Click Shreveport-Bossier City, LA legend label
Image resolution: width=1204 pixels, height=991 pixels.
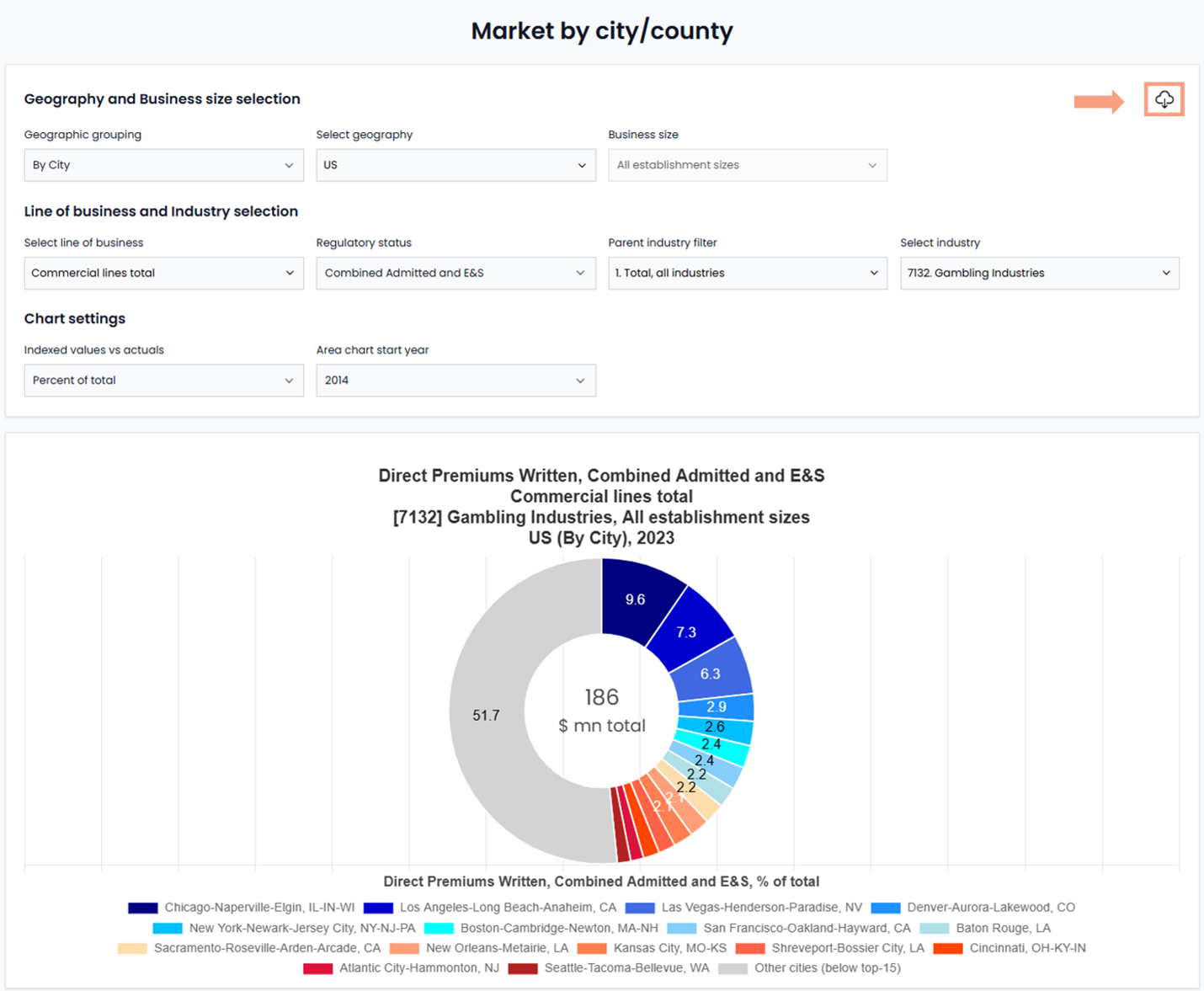[848, 948]
